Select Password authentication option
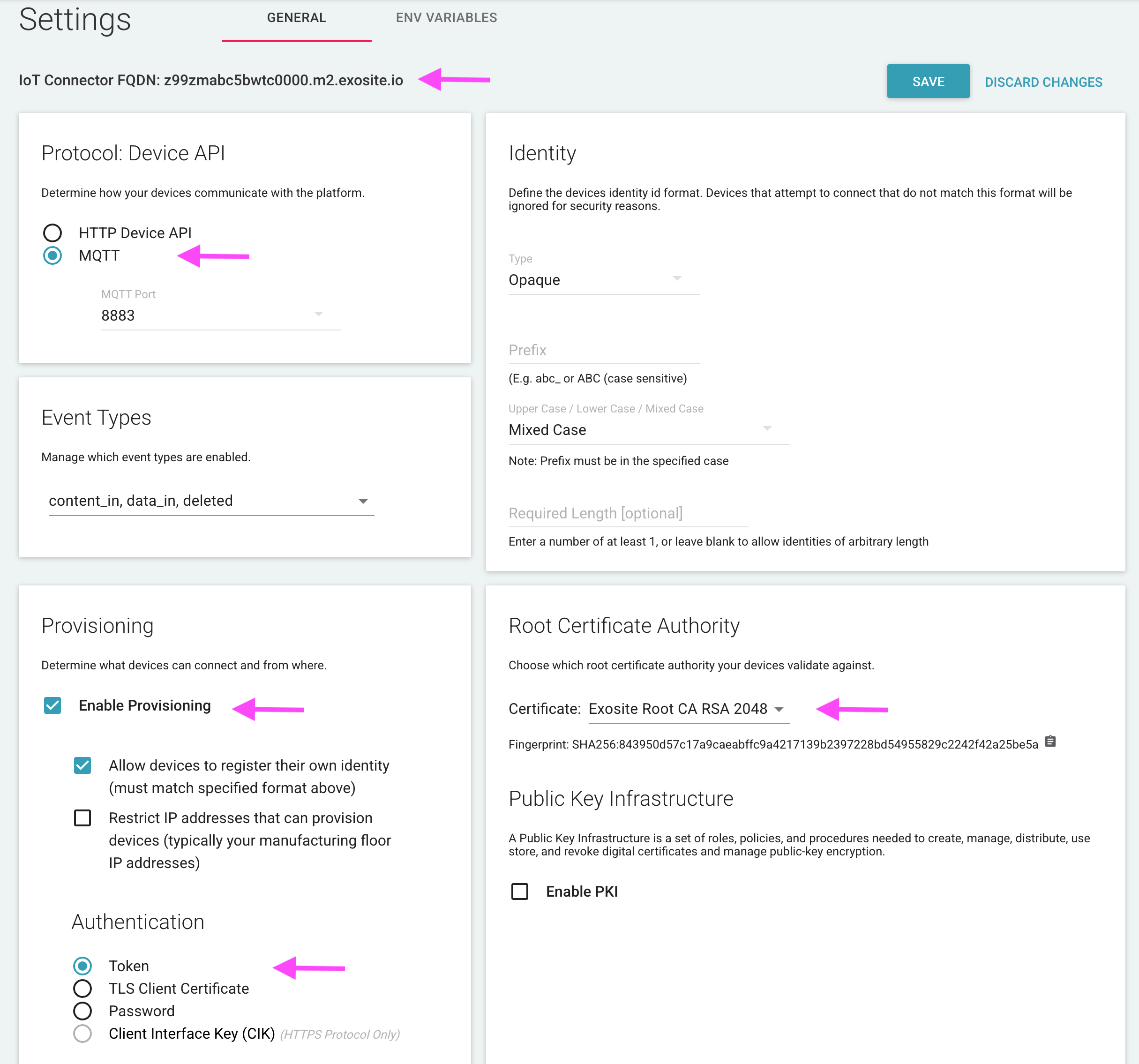1139x1064 pixels. 82,1011
